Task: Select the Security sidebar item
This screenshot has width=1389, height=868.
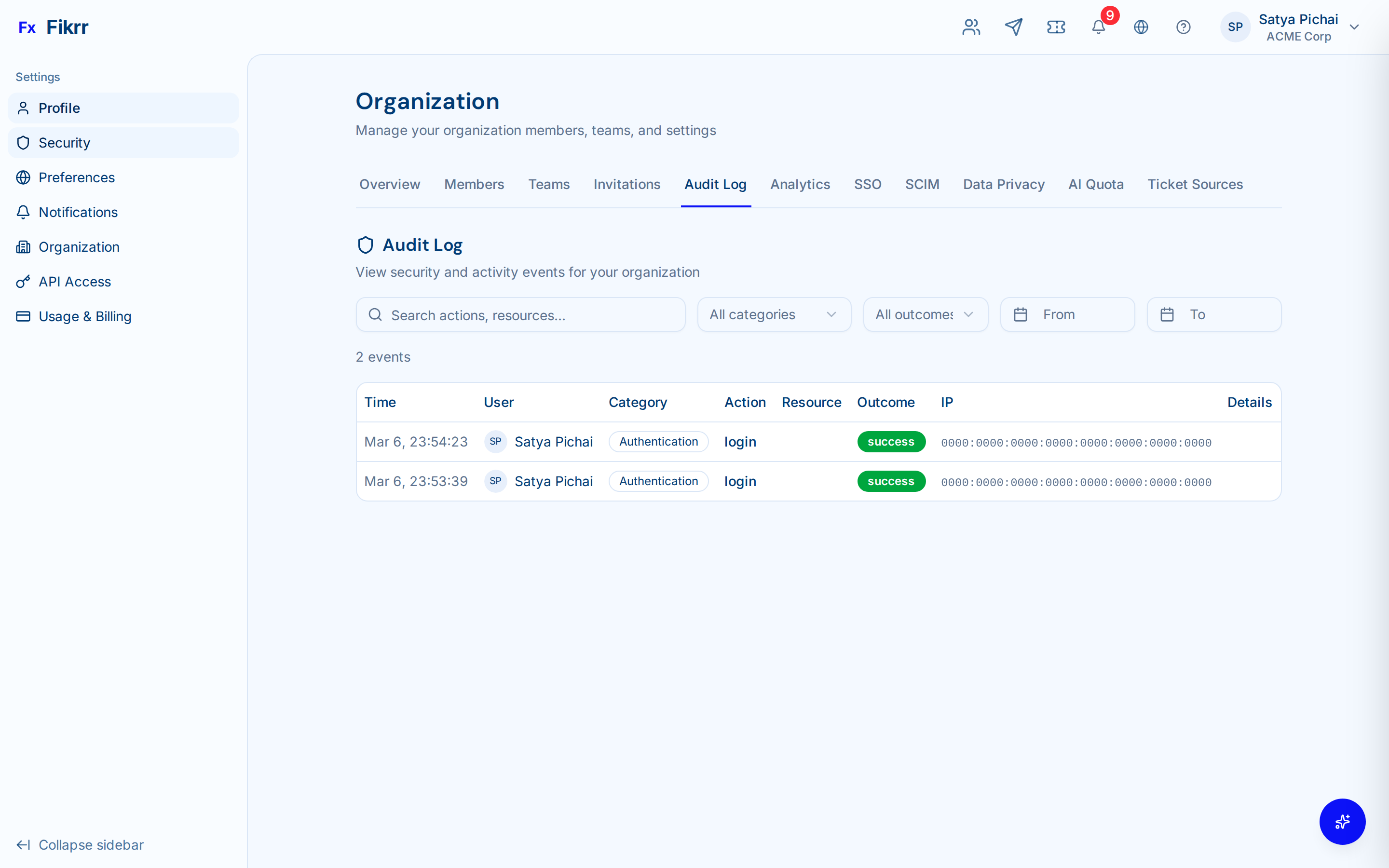Action: point(64,142)
